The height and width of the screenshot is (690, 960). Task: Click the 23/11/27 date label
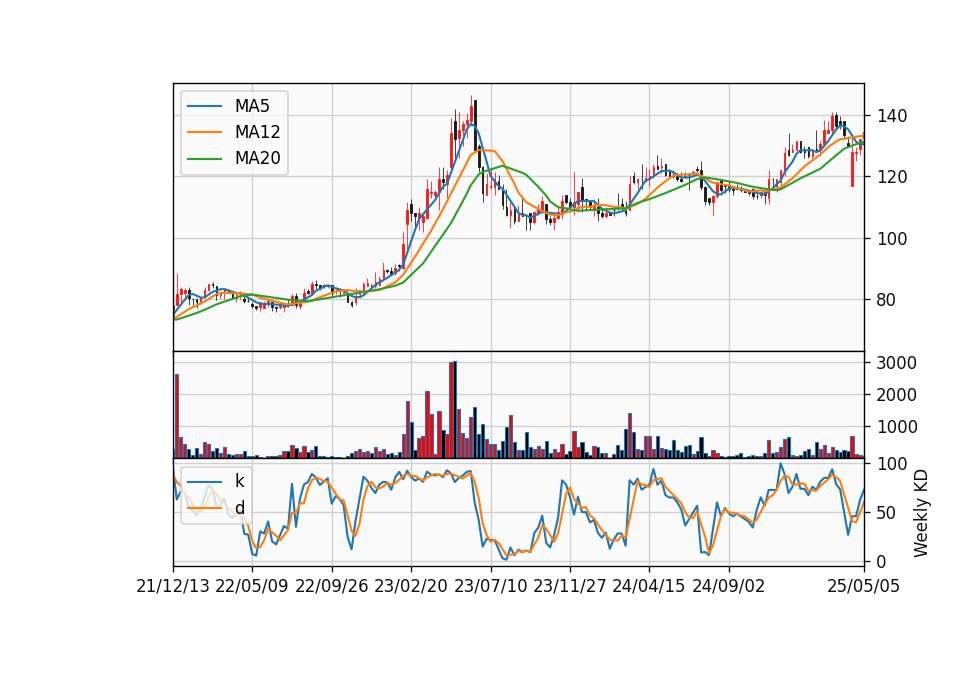click(569, 586)
